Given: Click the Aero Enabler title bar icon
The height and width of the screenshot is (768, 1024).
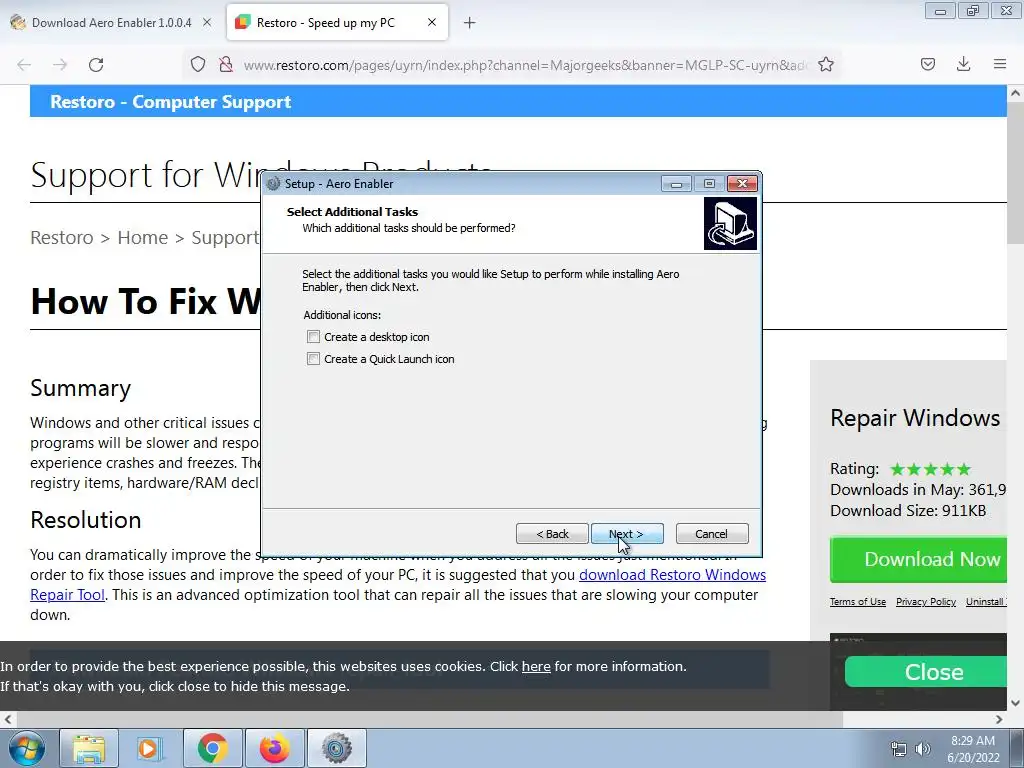Looking at the screenshot, I should (x=274, y=184).
